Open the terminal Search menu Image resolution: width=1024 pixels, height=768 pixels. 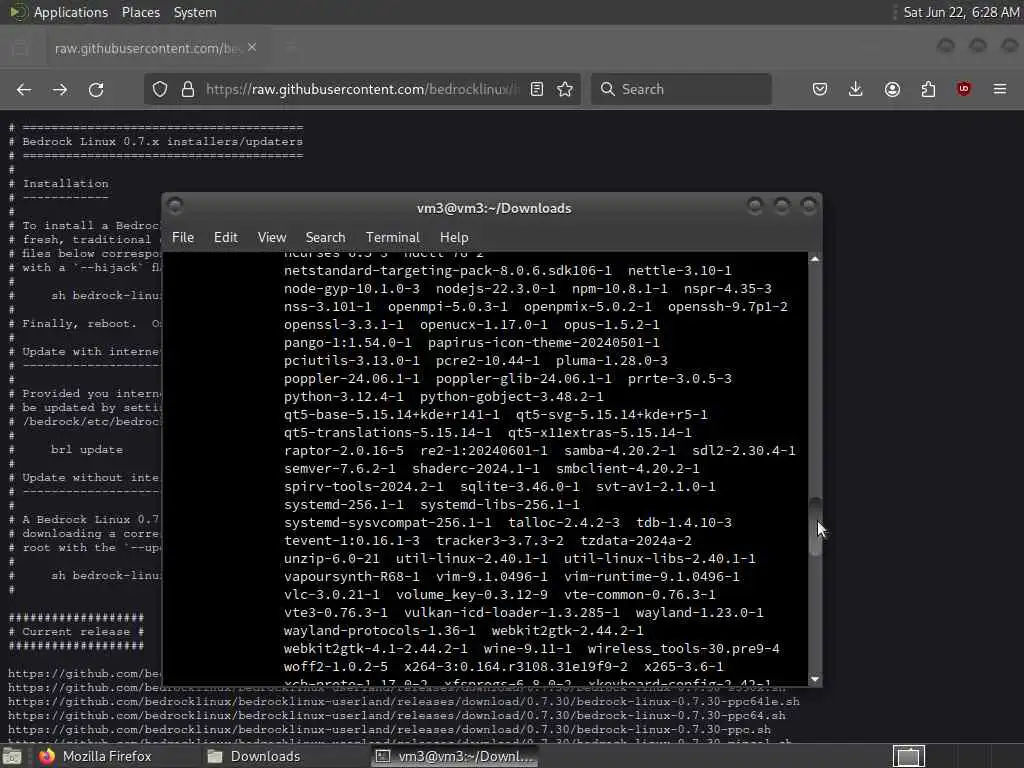pyautogui.click(x=325, y=238)
